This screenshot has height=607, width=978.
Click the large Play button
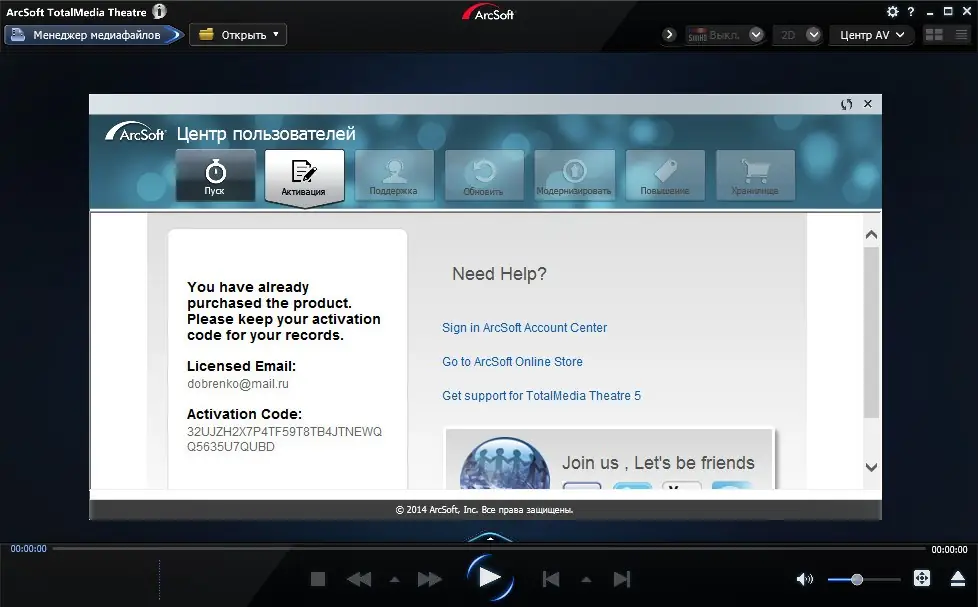[490, 578]
